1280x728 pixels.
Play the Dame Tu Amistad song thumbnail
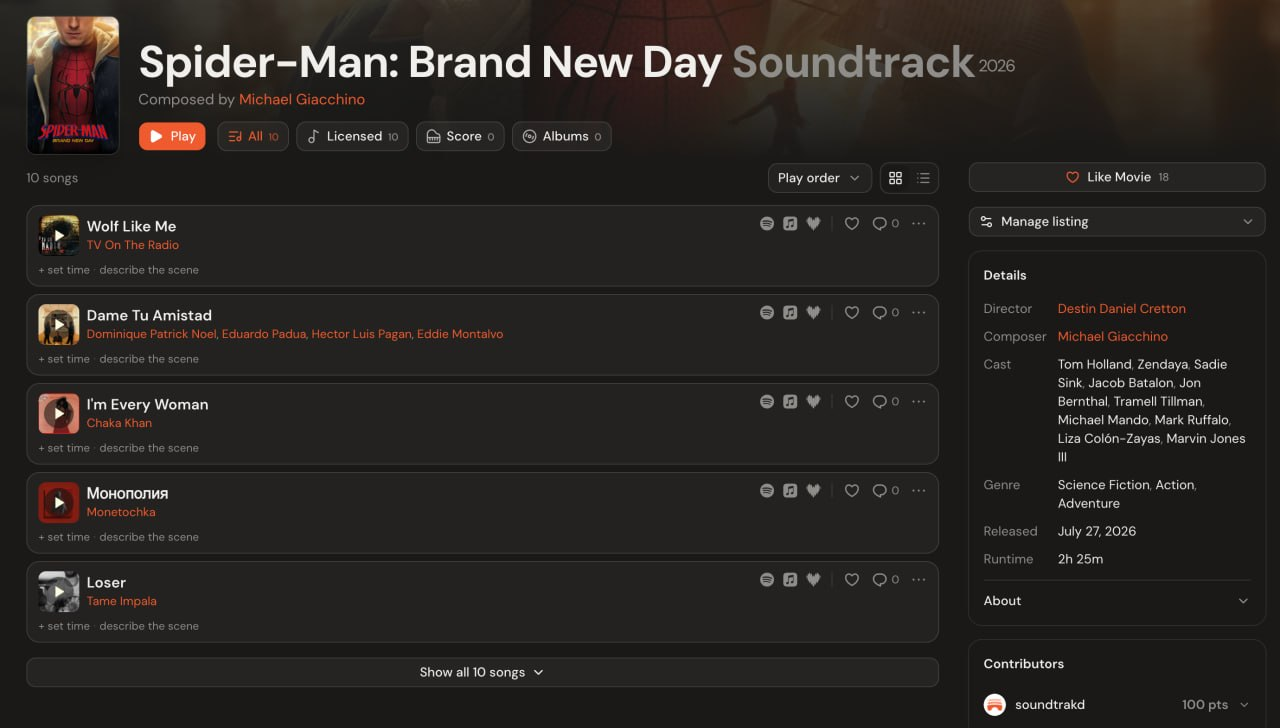59,325
